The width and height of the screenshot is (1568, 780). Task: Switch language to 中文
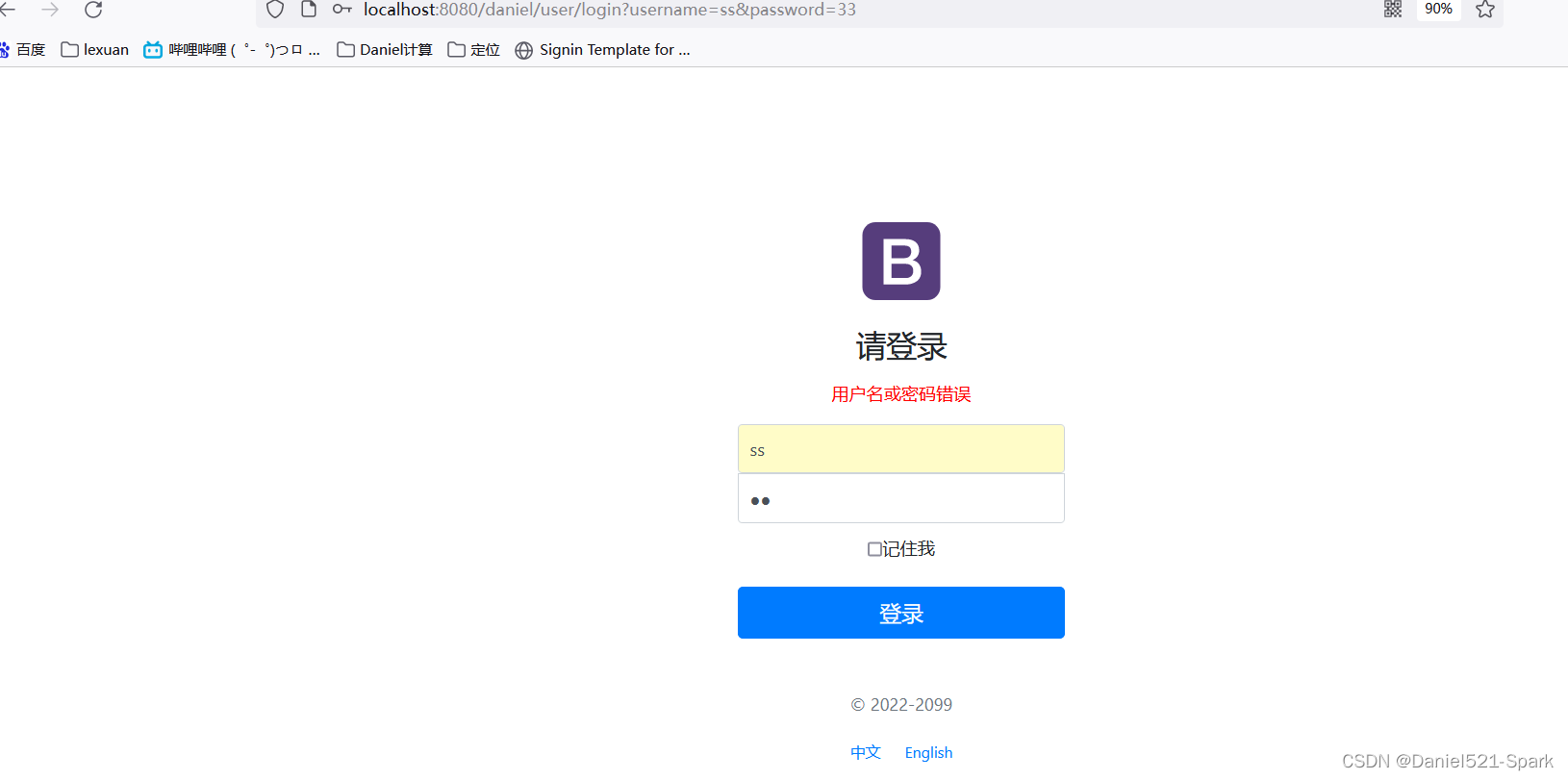(866, 752)
